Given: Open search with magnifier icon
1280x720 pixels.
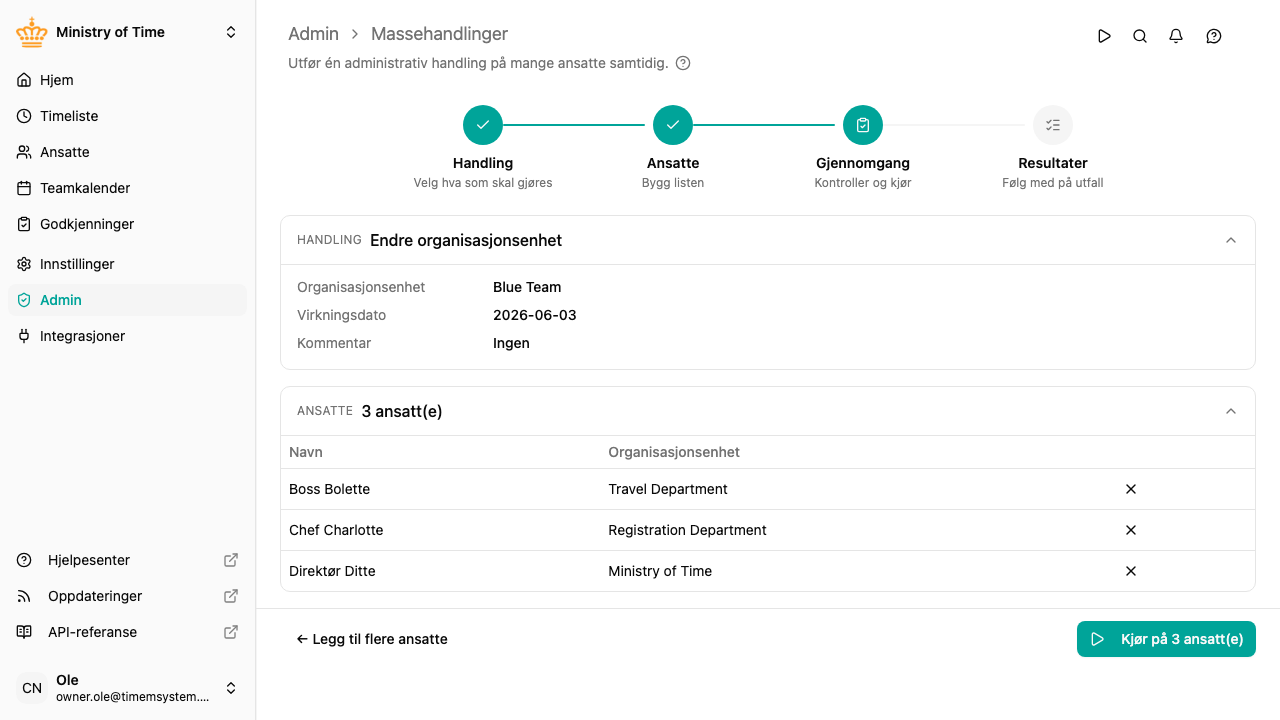Looking at the screenshot, I should click(x=1140, y=36).
